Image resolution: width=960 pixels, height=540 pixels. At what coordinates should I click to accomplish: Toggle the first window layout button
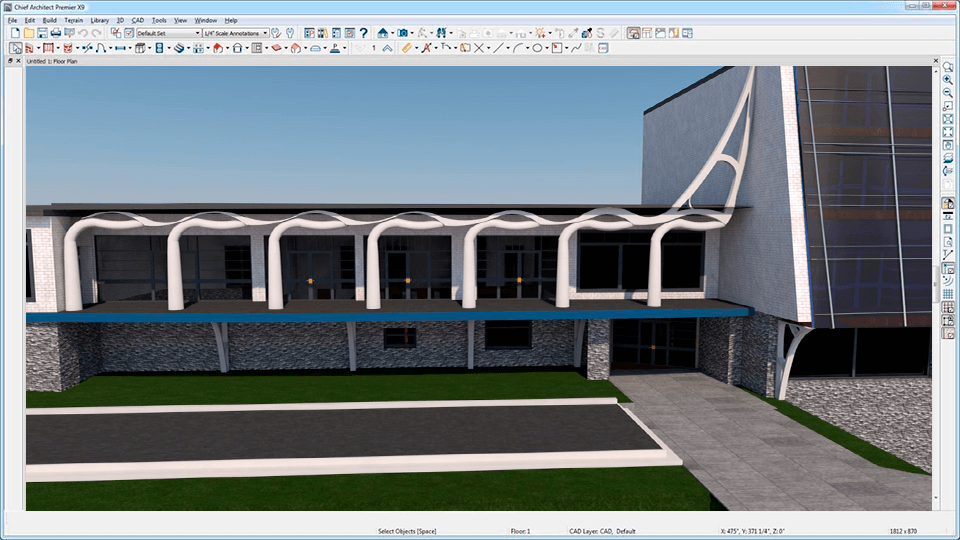(x=633, y=33)
